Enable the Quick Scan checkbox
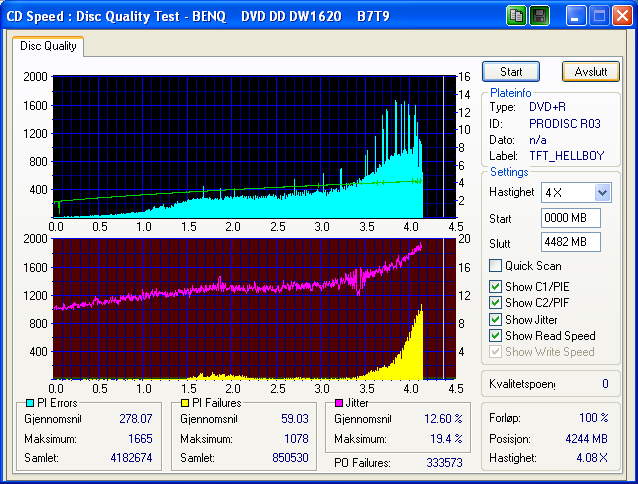The width and height of the screenshot is (638, 484). 495,266
